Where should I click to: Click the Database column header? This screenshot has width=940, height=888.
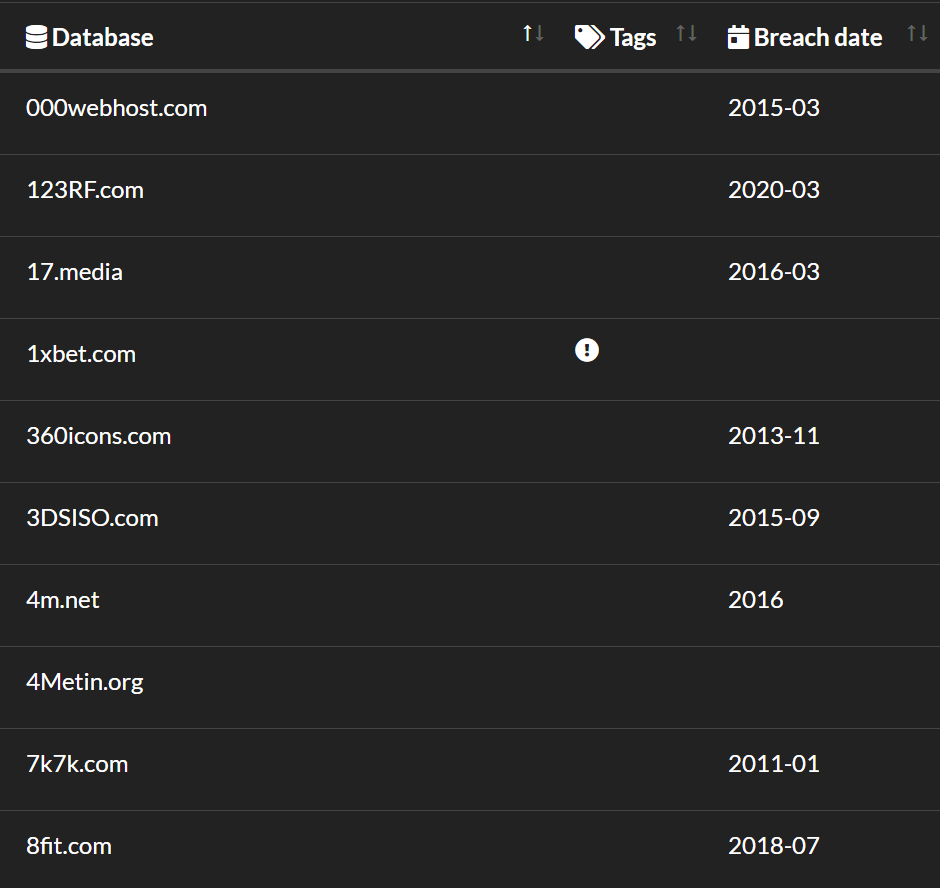pos(103,37)
